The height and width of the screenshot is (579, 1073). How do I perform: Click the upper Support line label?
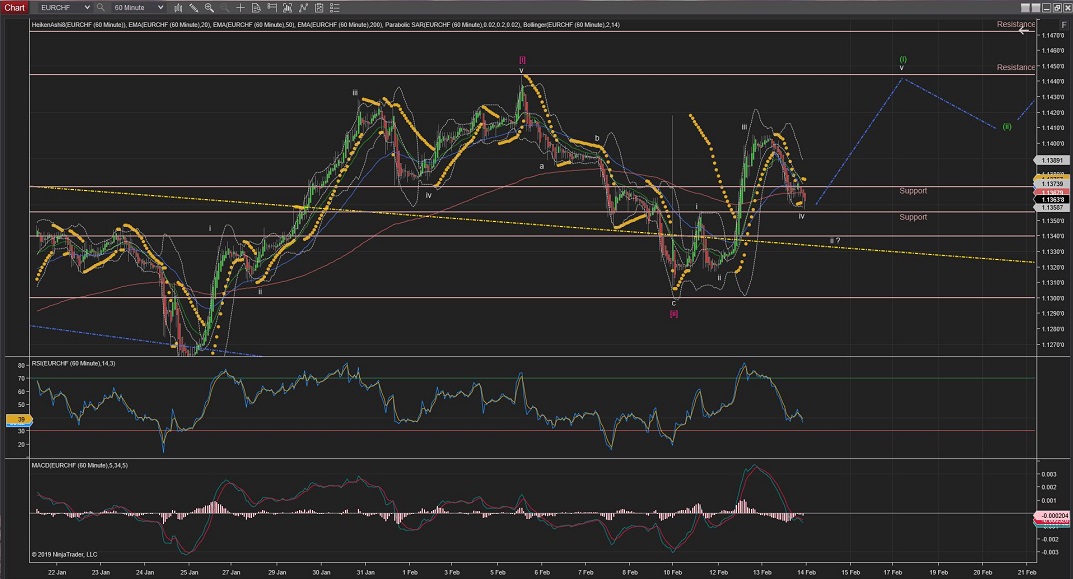point(913,191)
